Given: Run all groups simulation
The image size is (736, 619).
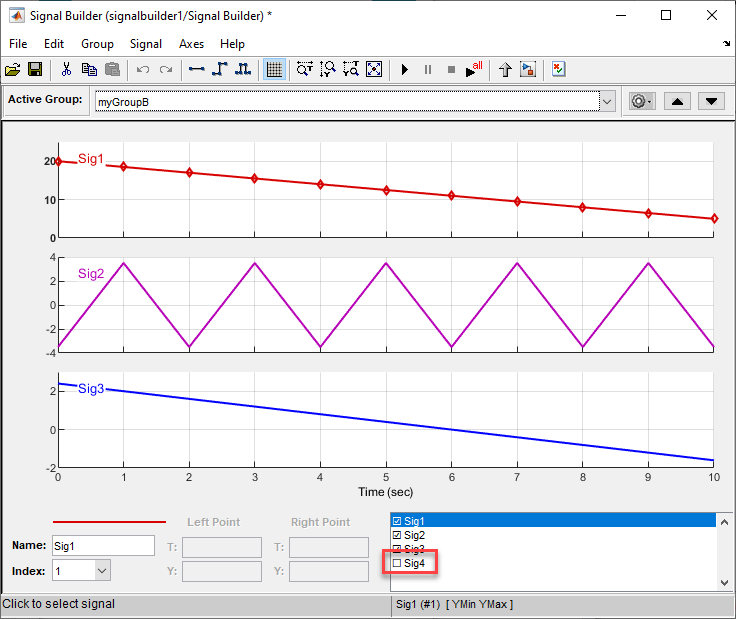Looking at the screenshot, I should pyautogui.click(x=474, y=70).
